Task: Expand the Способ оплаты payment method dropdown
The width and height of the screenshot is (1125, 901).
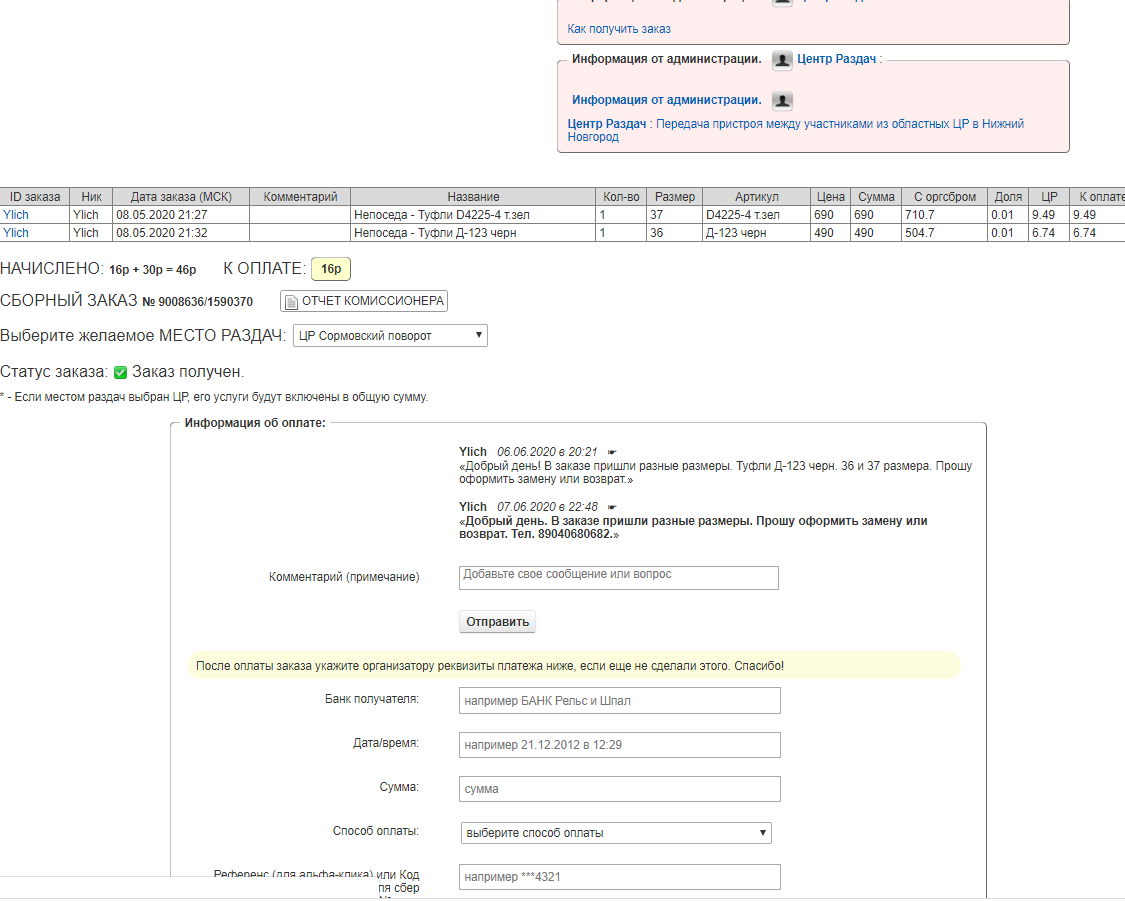Action: pos(615,833)
